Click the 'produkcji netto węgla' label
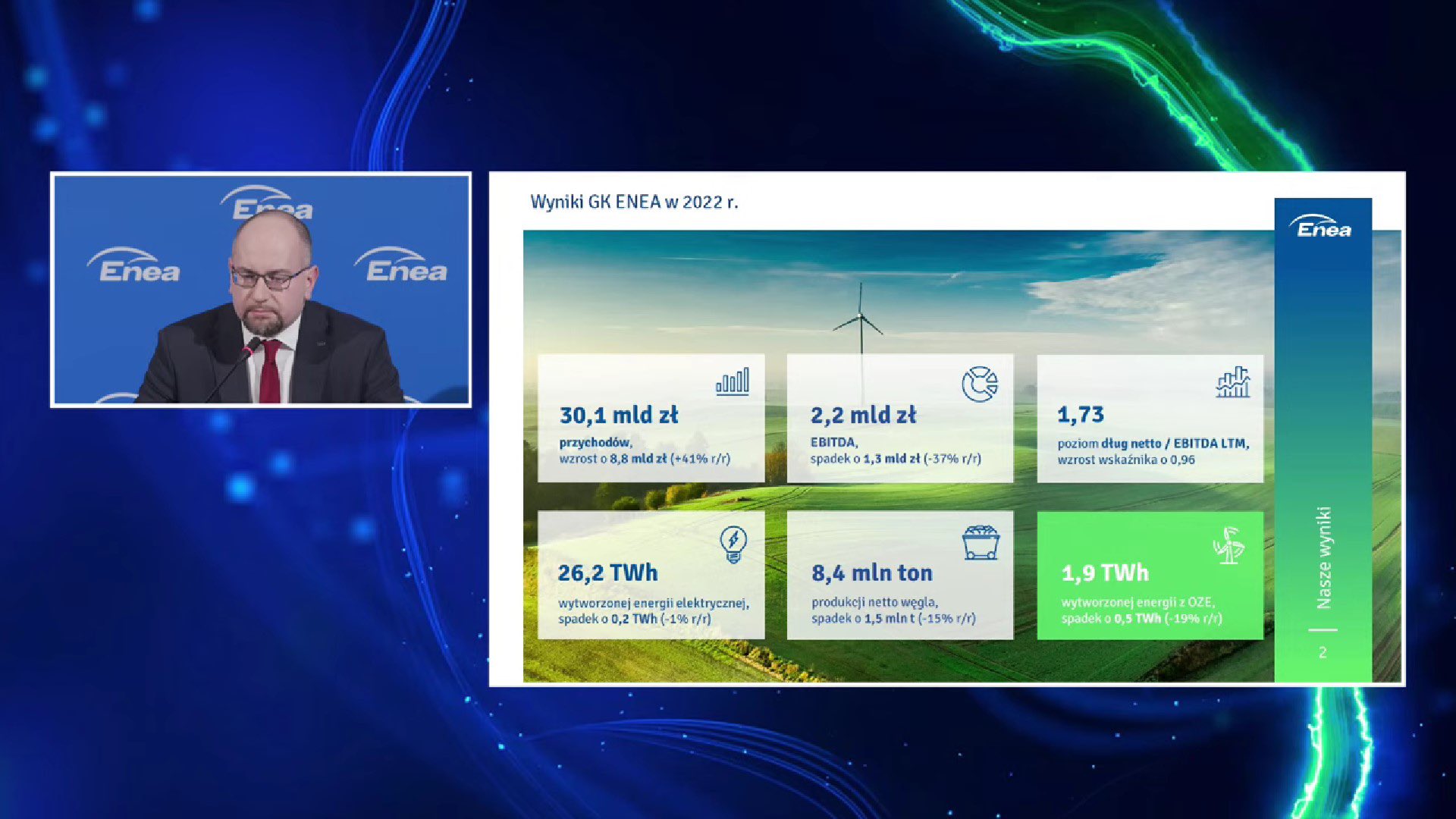1456x819 pixels. coord(874,603)
